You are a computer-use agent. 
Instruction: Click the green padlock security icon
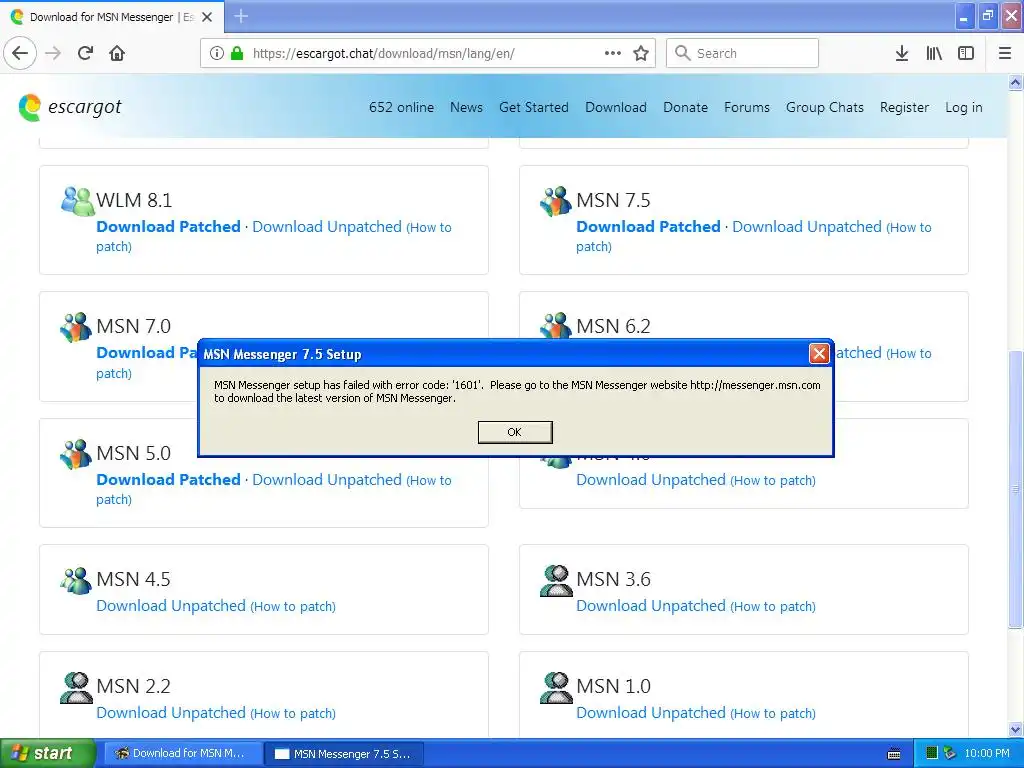tap(237, 53)
